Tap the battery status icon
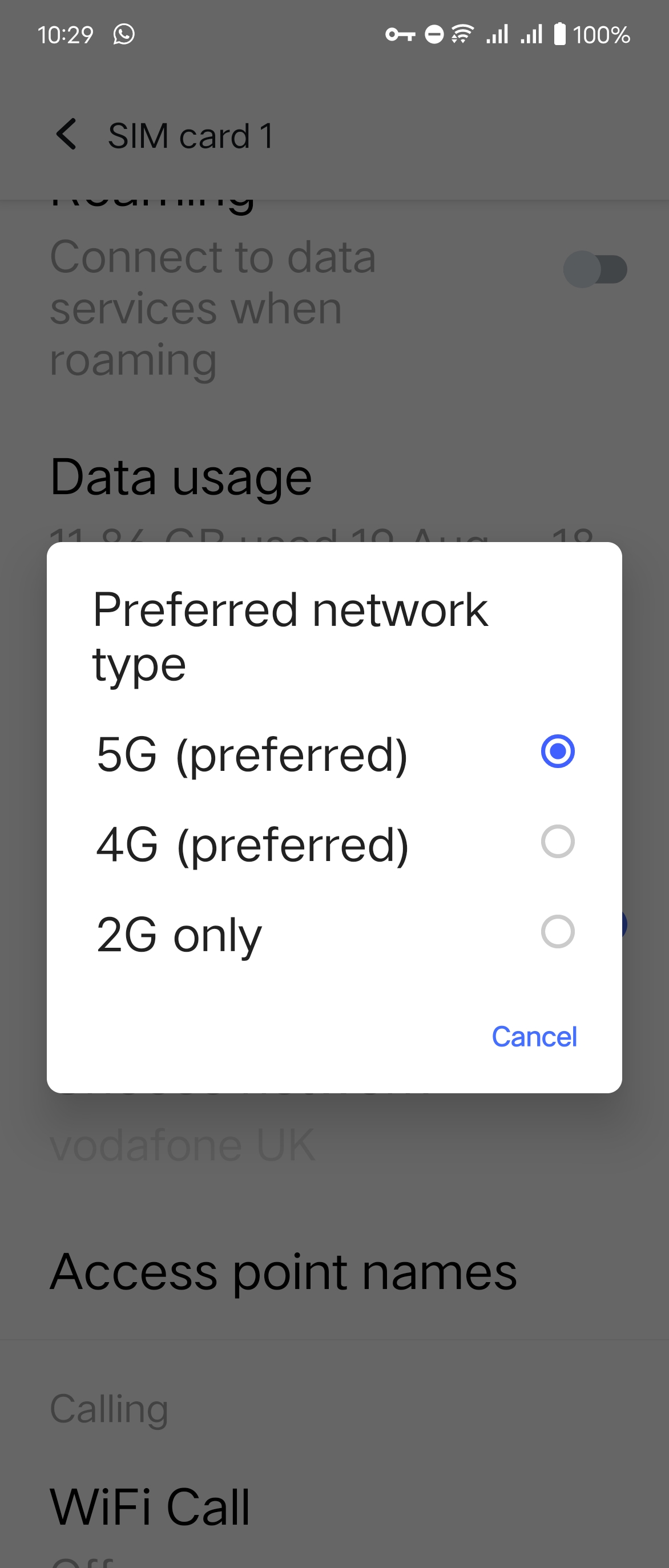The height and width of the screenshot is (1568, 669). tap(559, 34)
